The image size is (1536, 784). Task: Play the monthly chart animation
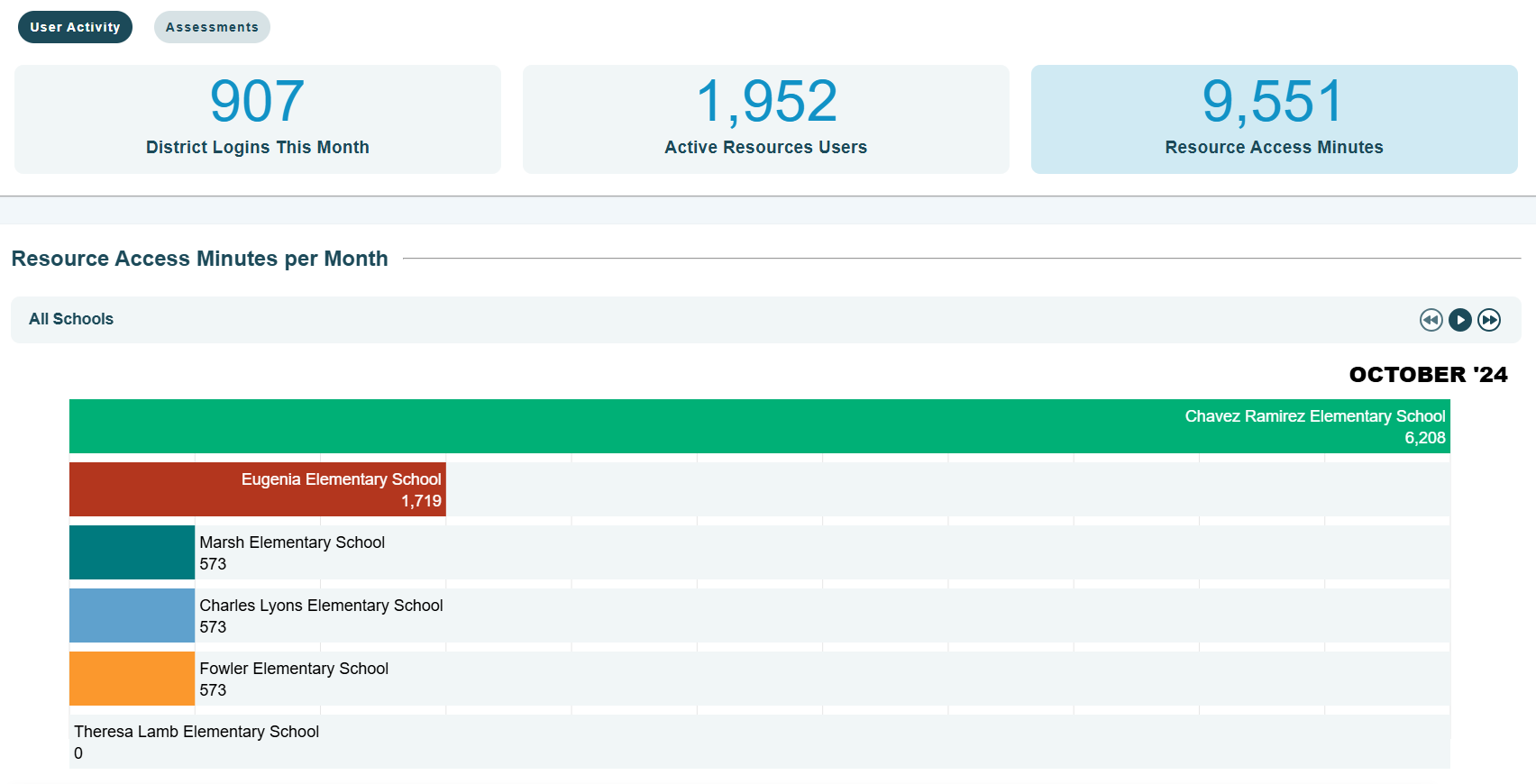click(1460, 320)
